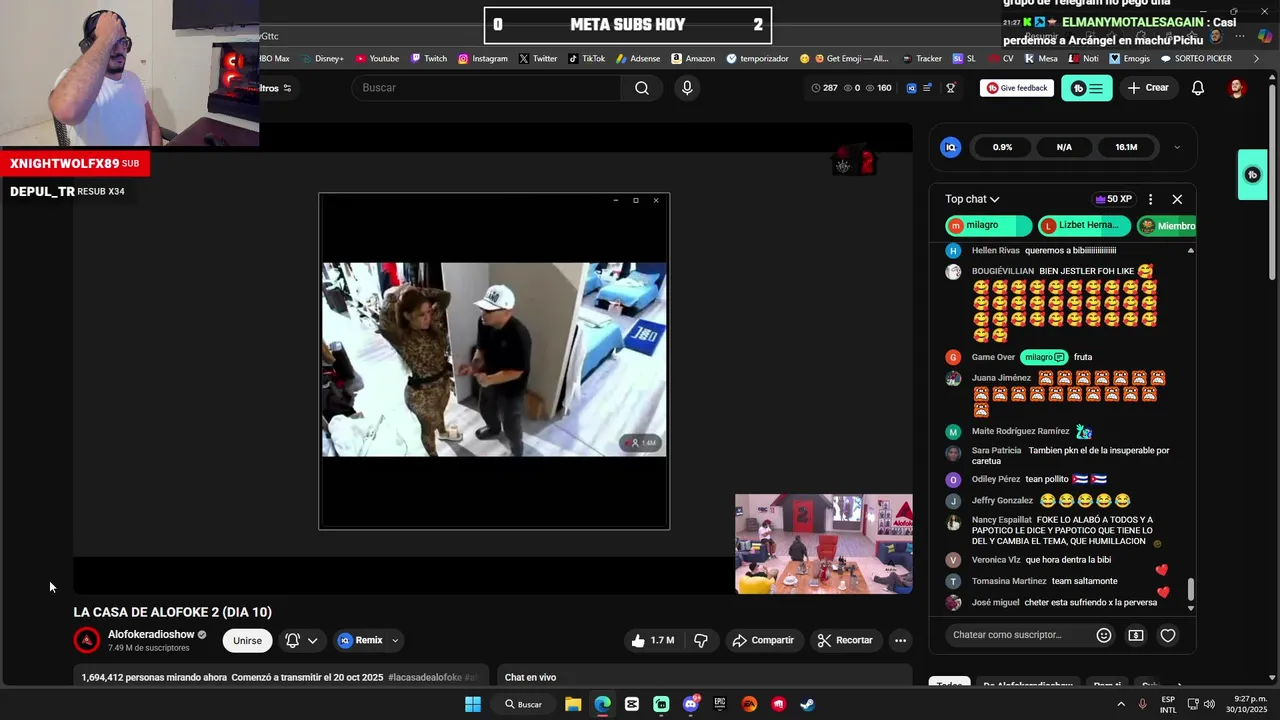
Task: Open Amazon bookmark
Action: (x=693, y=58)
